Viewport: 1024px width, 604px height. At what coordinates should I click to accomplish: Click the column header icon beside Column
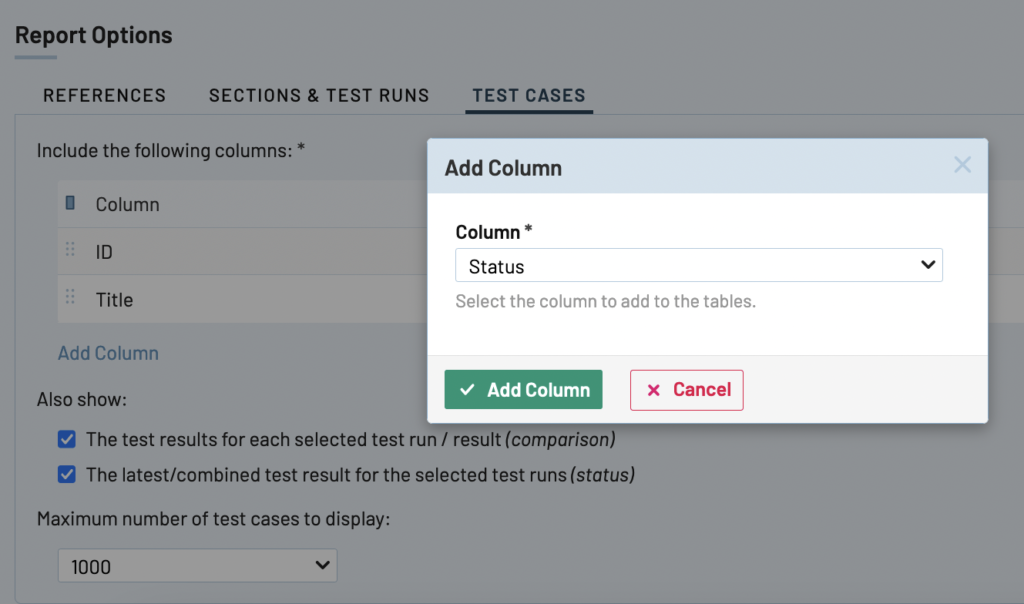(x=70, y=203)
